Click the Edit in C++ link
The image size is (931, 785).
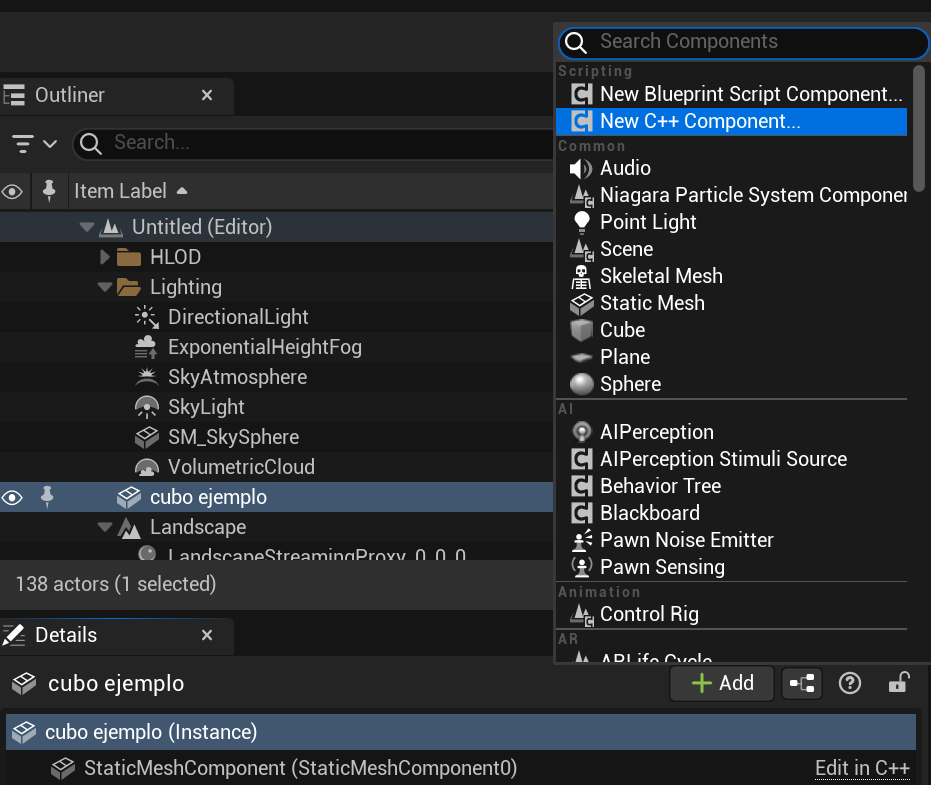coord(862,767)
